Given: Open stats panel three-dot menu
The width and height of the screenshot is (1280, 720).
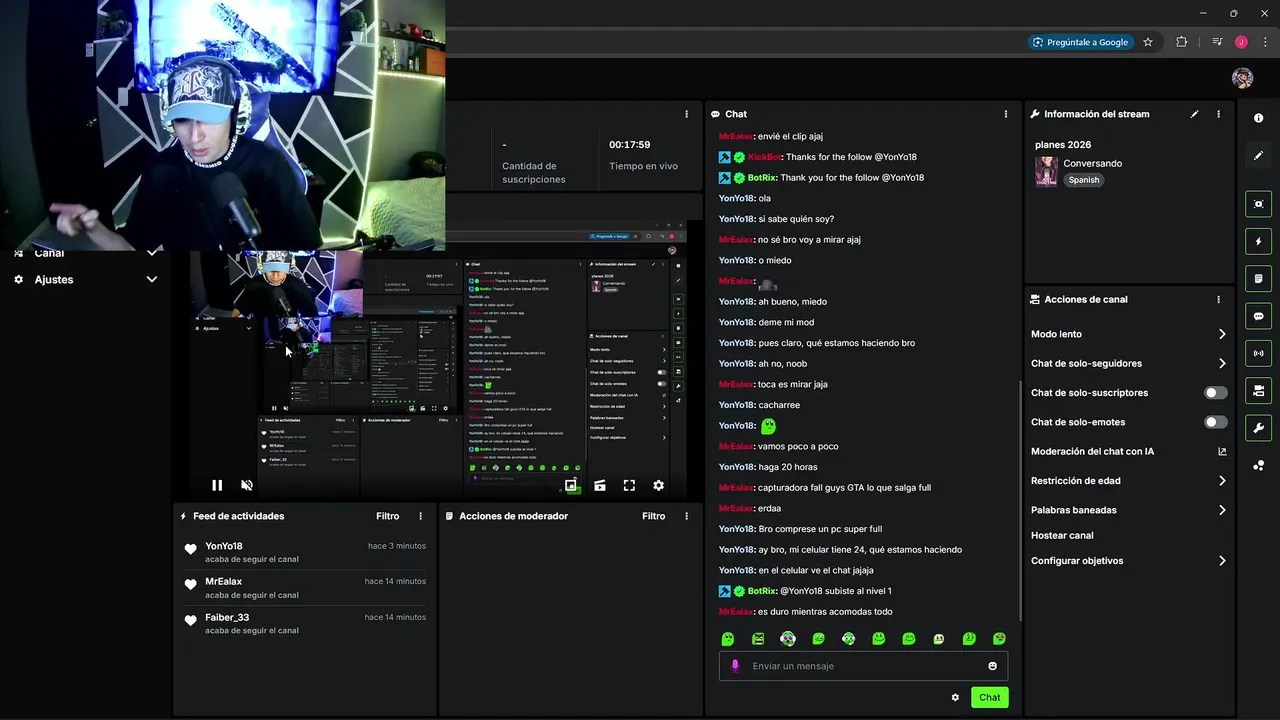Looking at the screenshot, I should point(686,114).
